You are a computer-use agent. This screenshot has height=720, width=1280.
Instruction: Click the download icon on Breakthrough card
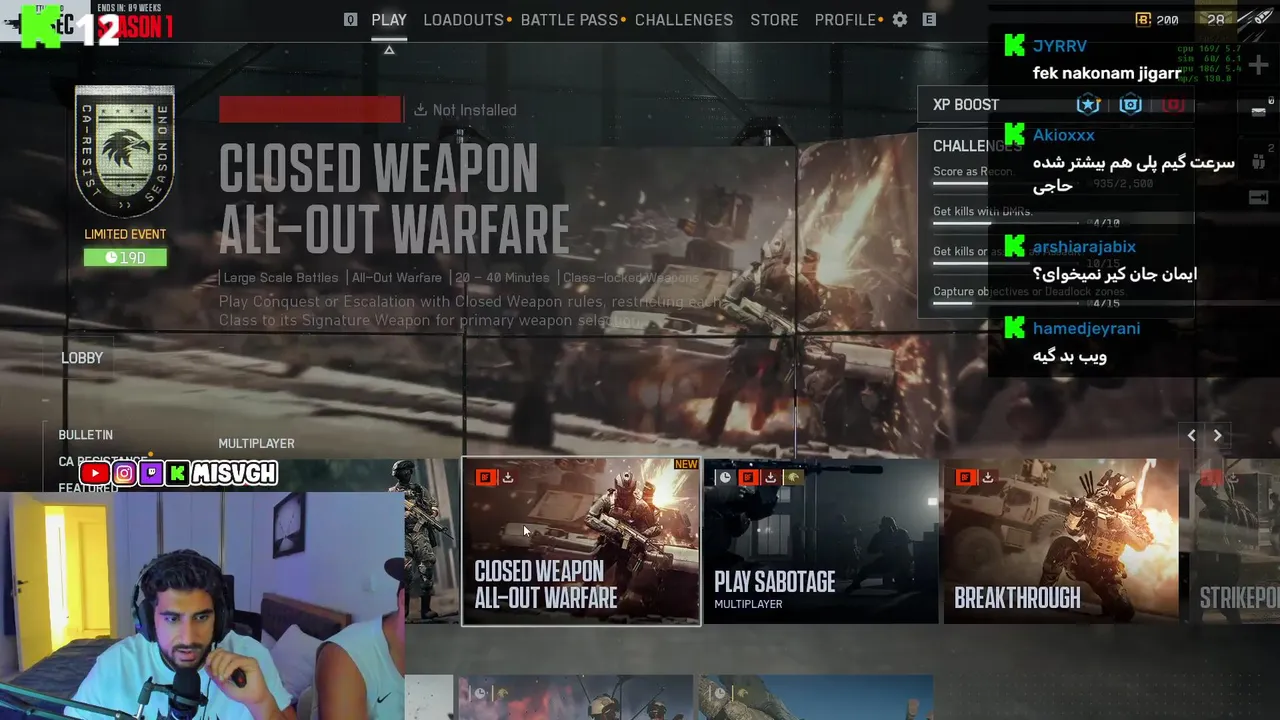tap(988, 477)
